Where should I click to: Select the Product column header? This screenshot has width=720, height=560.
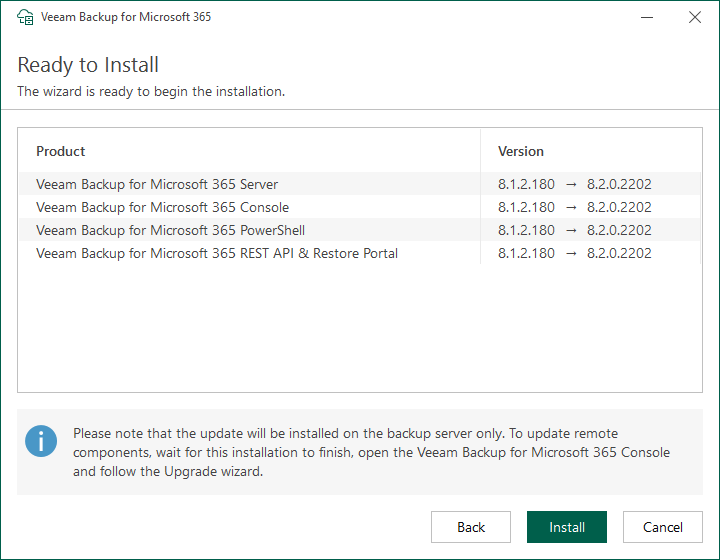[61, 151]
